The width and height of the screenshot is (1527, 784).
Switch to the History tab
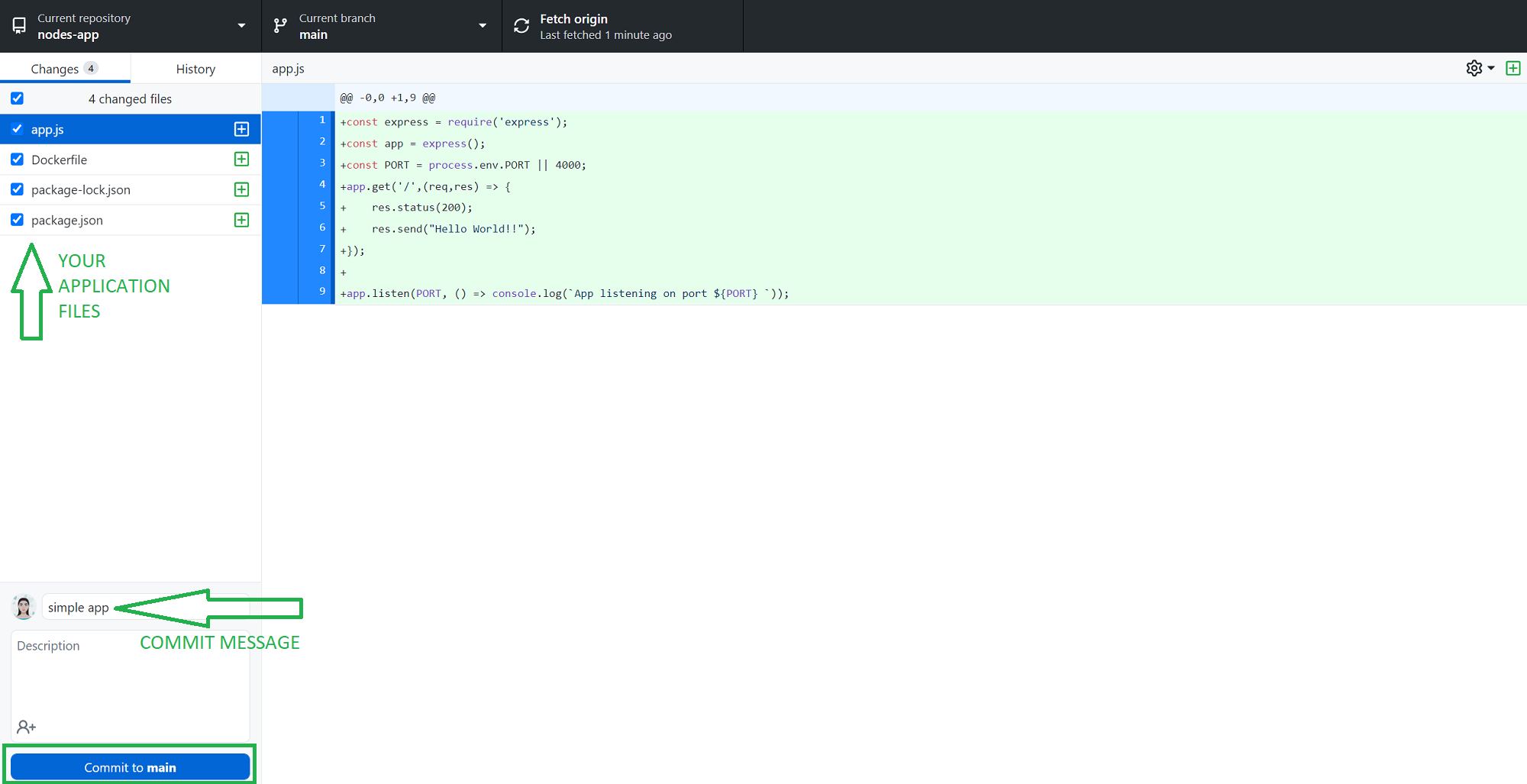195,69
